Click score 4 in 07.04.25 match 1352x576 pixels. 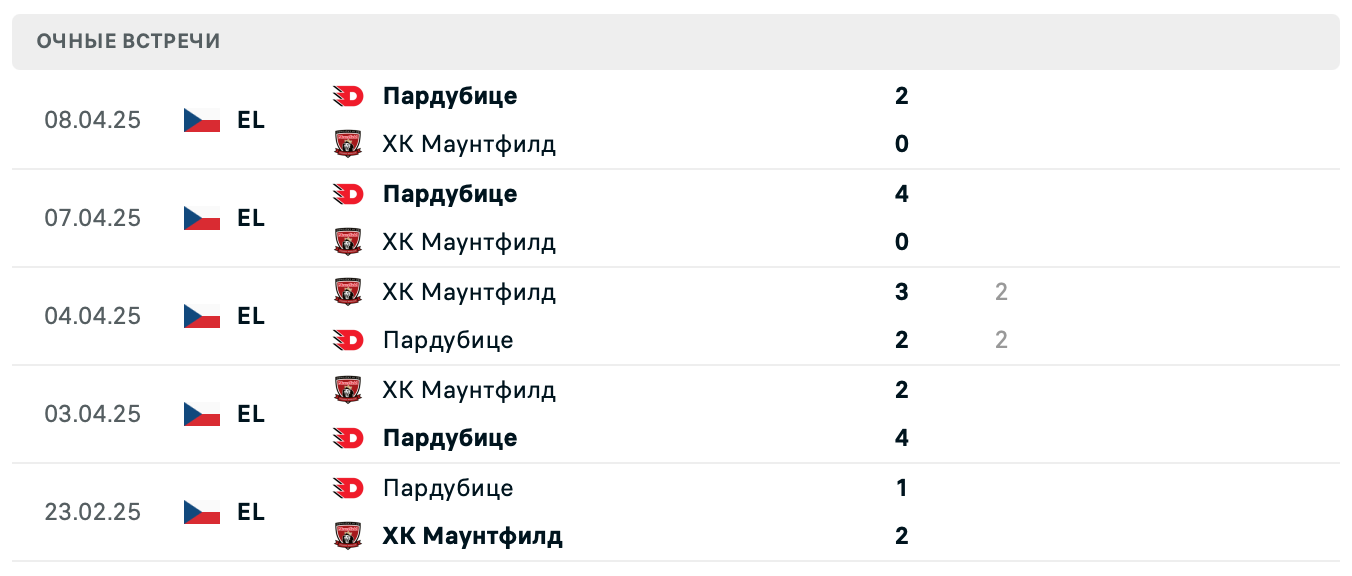pos(902,194)
